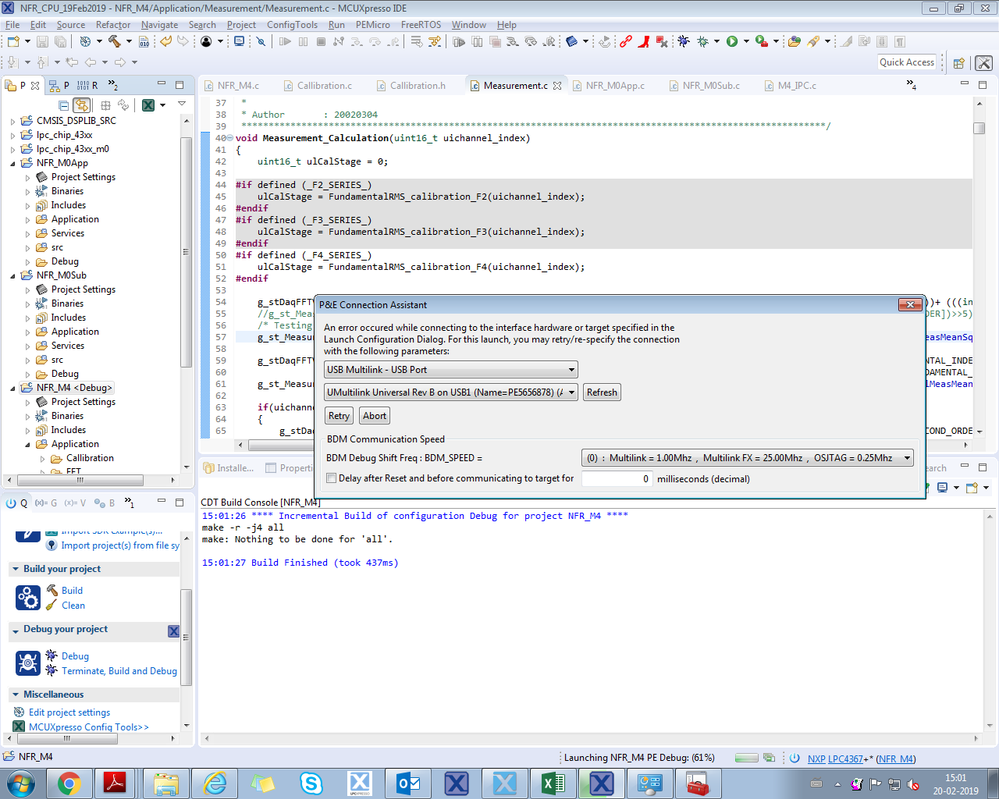This screenshot has height=799, width=999.
Task: Expand the CMSIS_DSPLIB_SRC project node
Action: (13, 121)
